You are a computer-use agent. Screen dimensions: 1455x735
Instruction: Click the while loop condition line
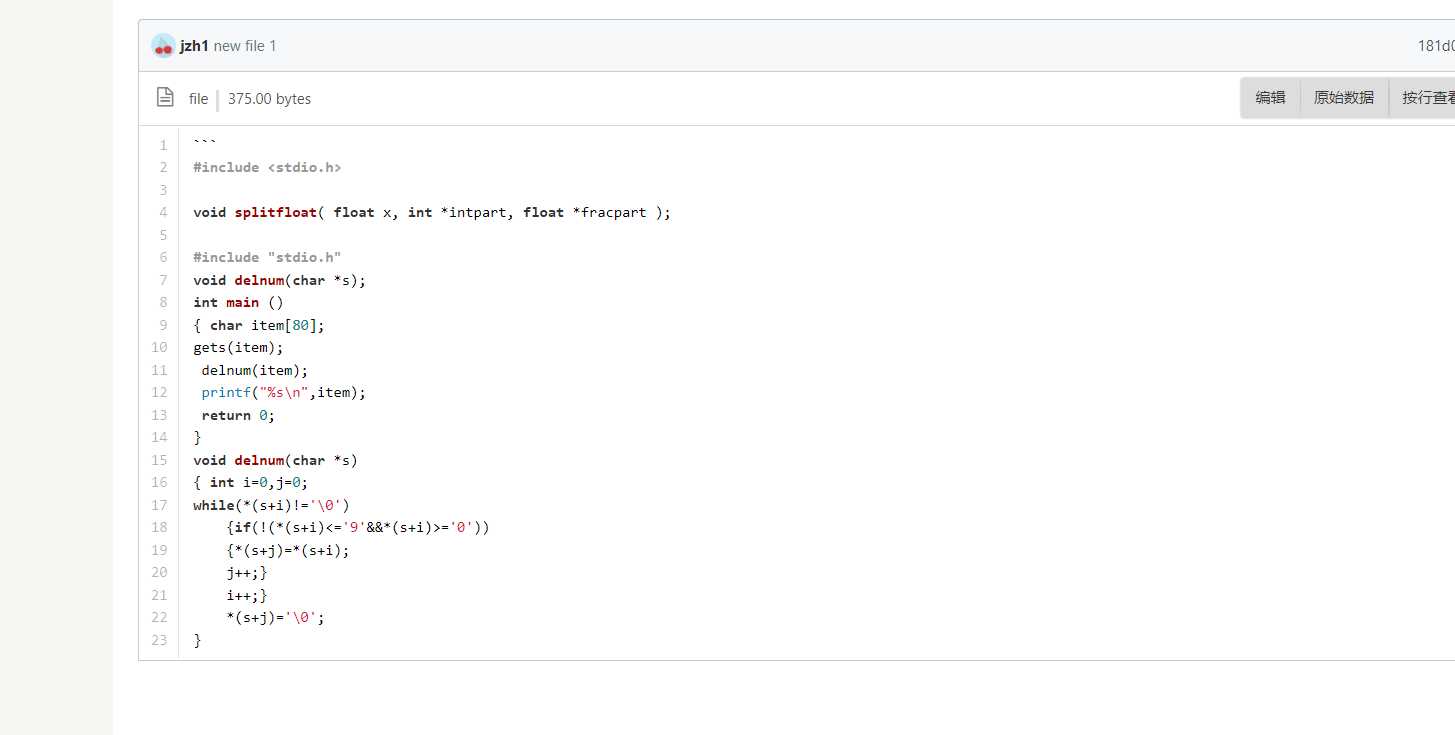coord(272,505)
